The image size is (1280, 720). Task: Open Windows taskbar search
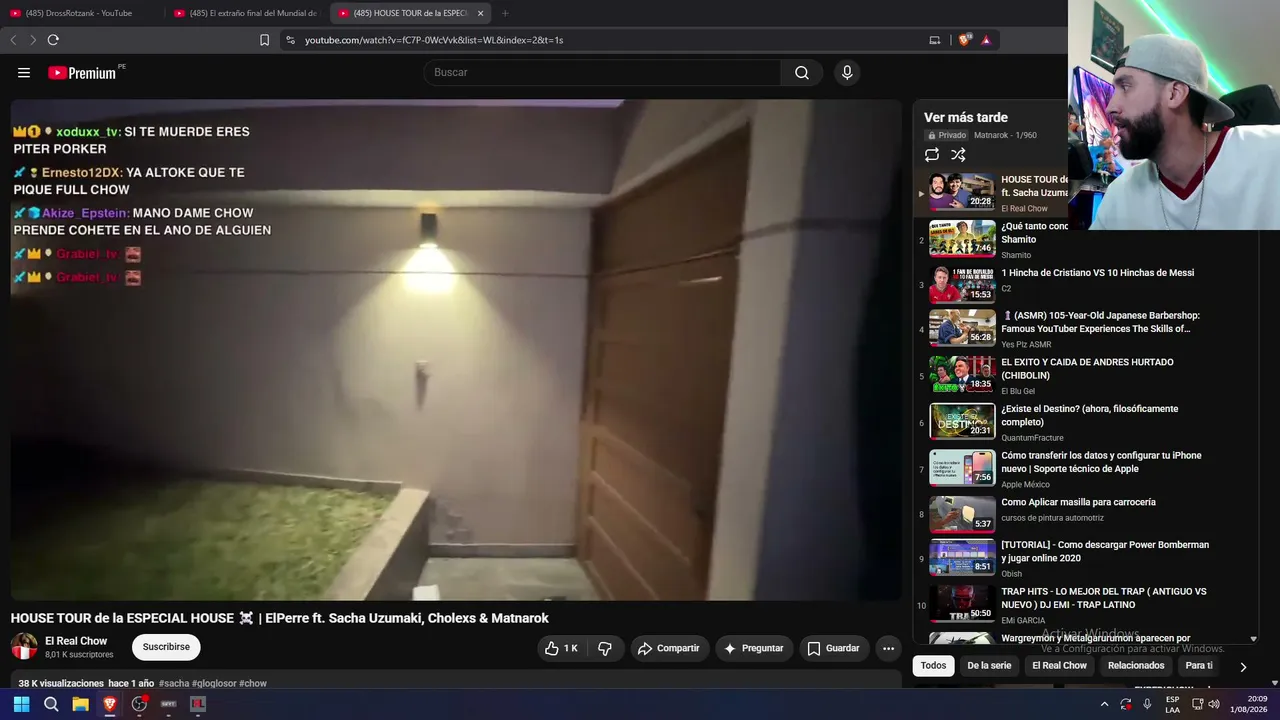click(x=51, y=704)
